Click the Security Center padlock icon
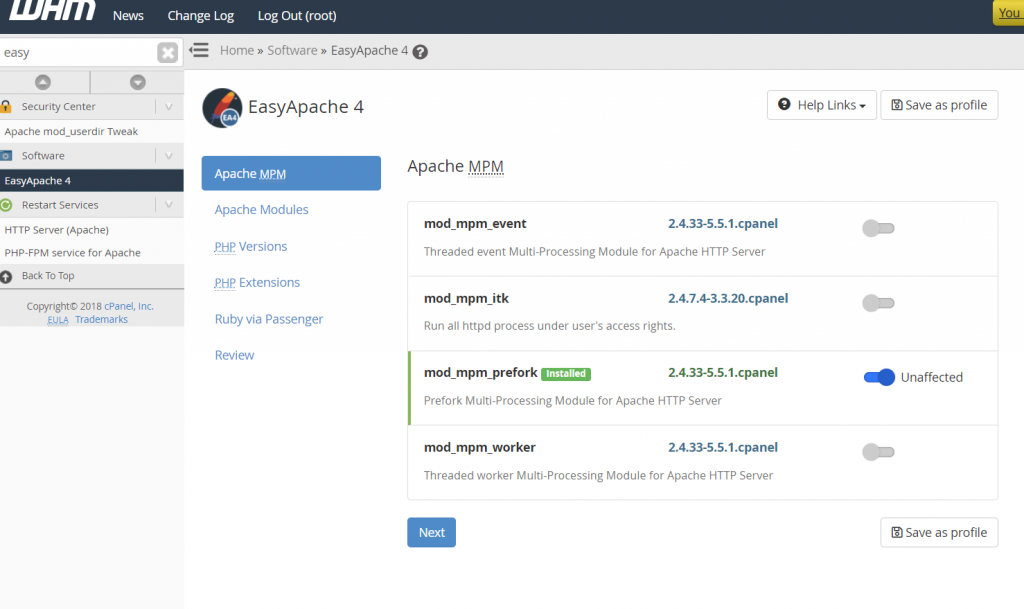 pos(7,106)
